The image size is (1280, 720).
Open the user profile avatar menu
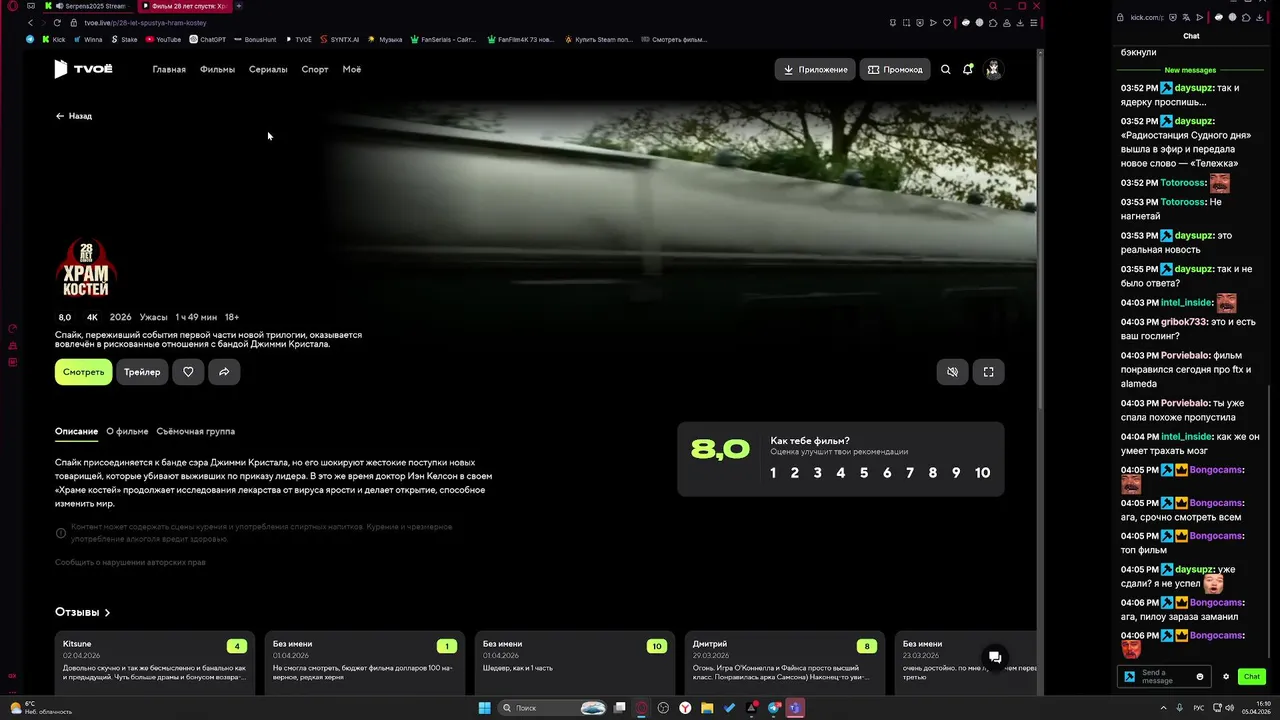coord(993,69)
